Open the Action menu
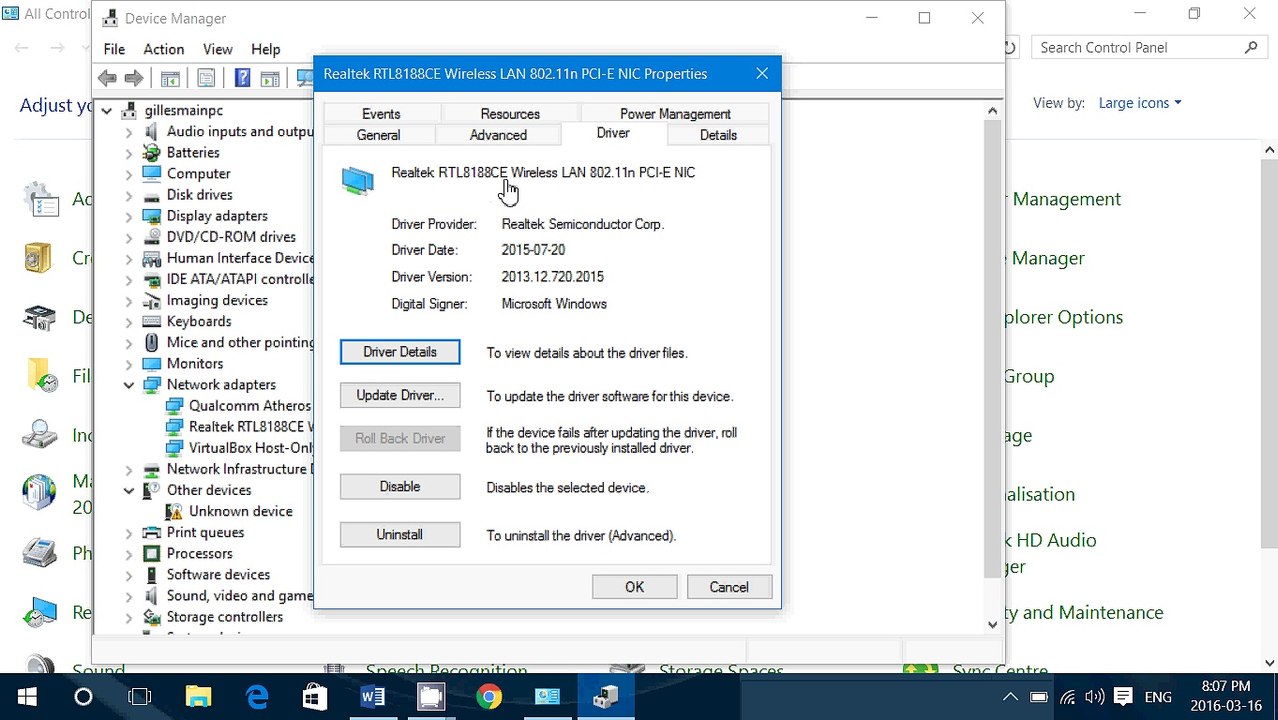 (163, 49)
